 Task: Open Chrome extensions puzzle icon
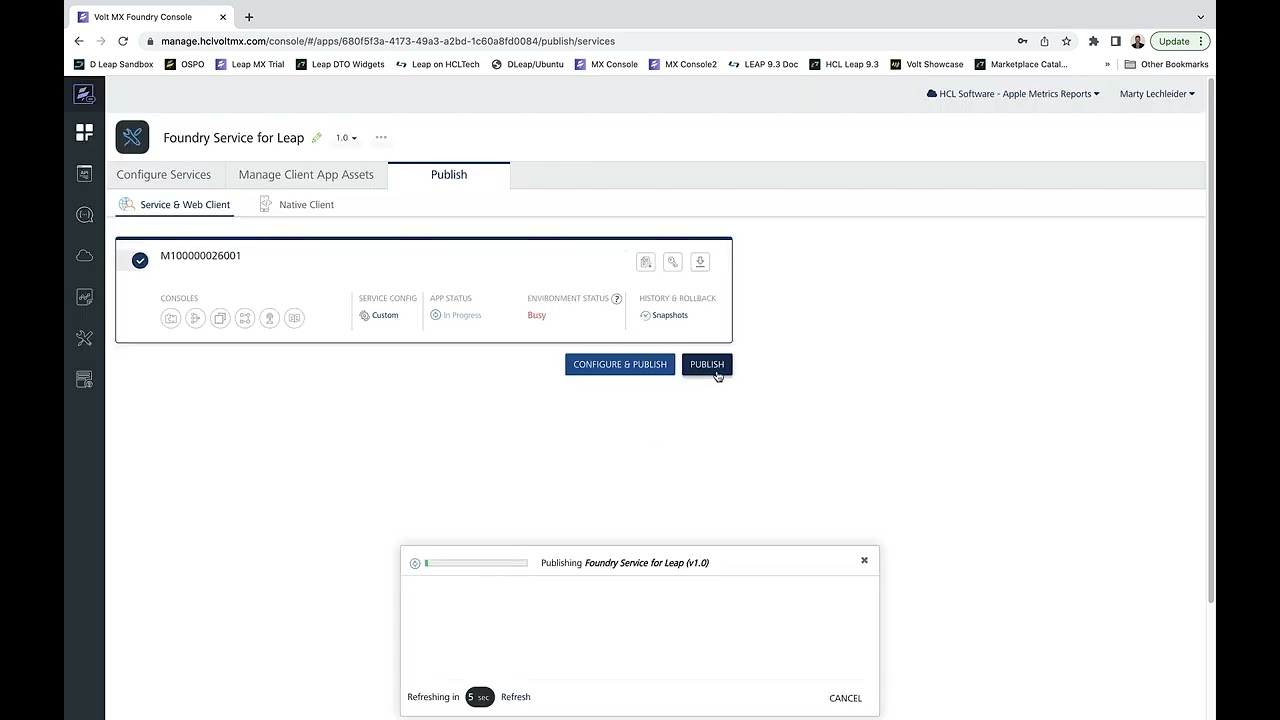tap(1093, 41)
